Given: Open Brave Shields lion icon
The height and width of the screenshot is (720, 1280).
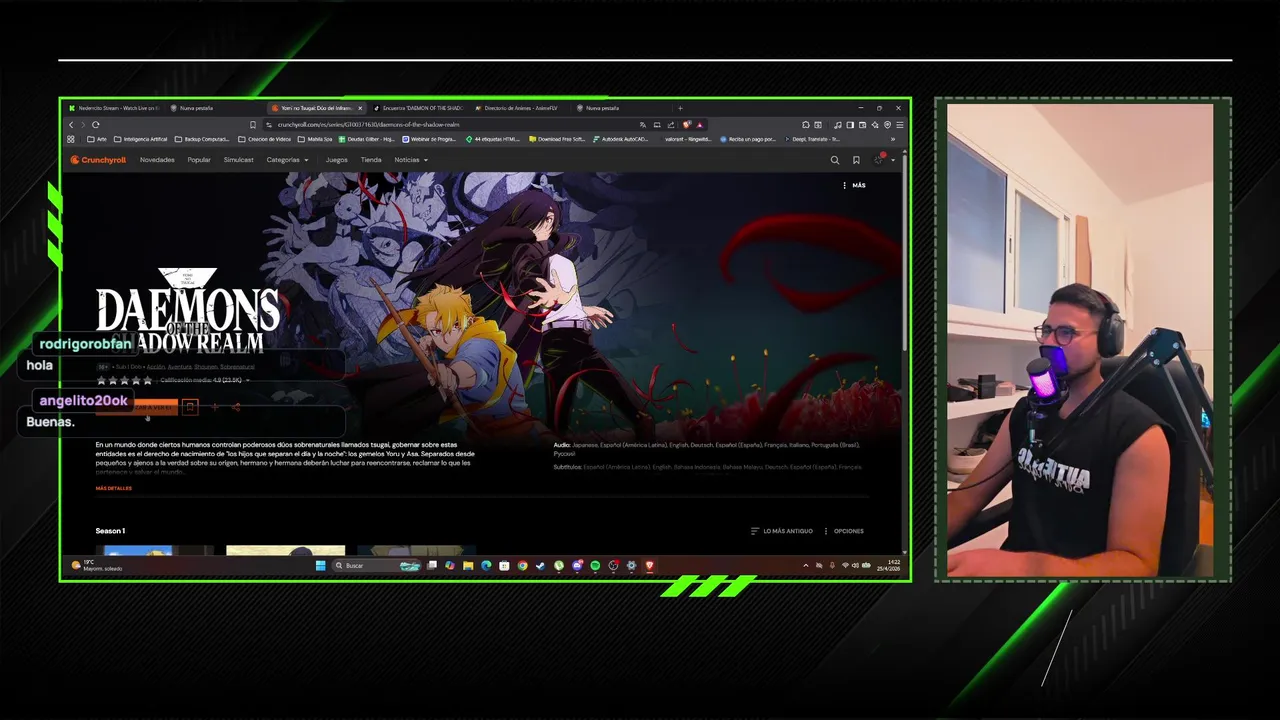Looking at the screenshot, I should tap(687, 125).
